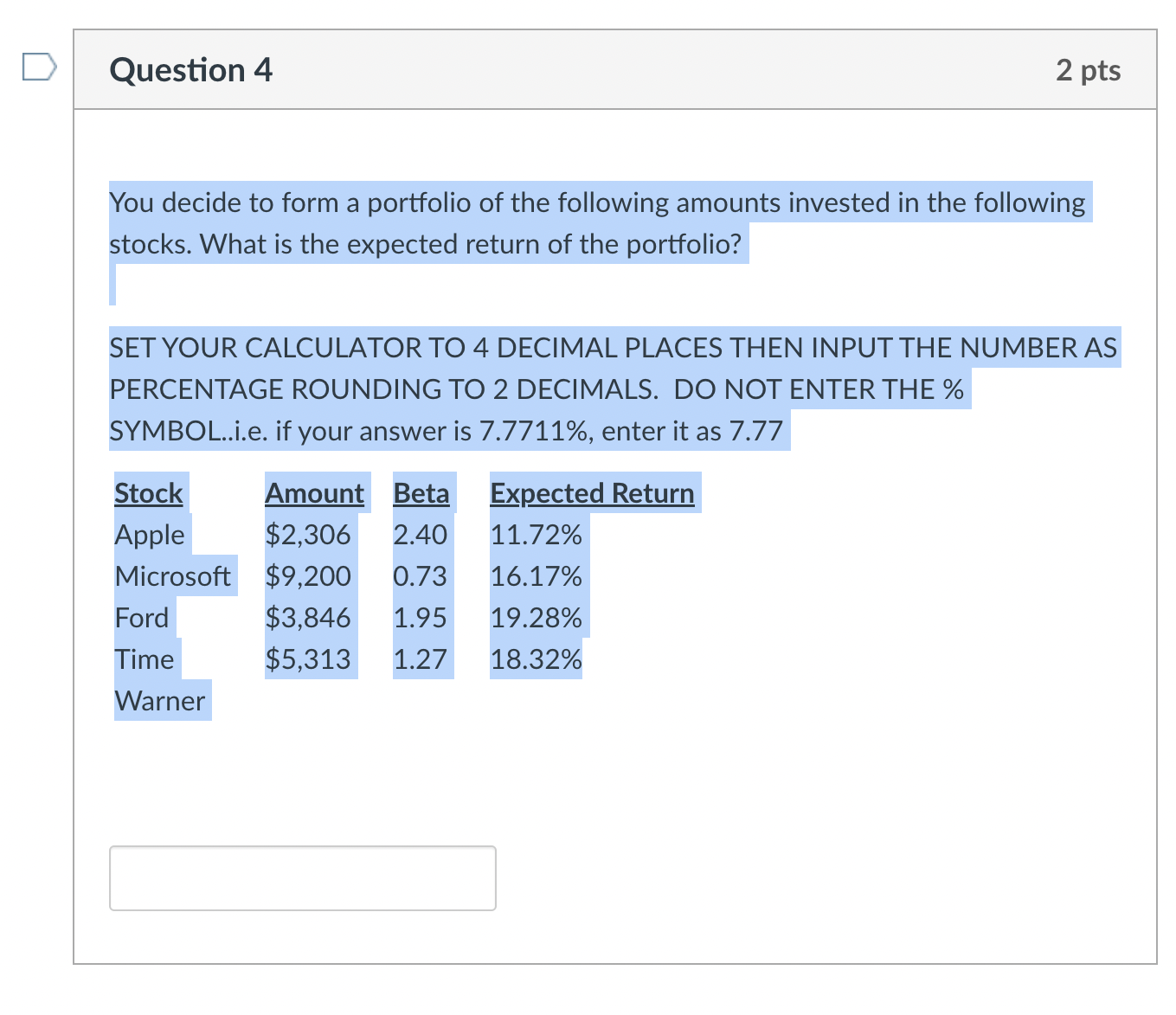Click the Apple stock row label
Image resolution: width=1176 pixels, height=1015 pixels.
pyautogui.click(x=149, y=535)
